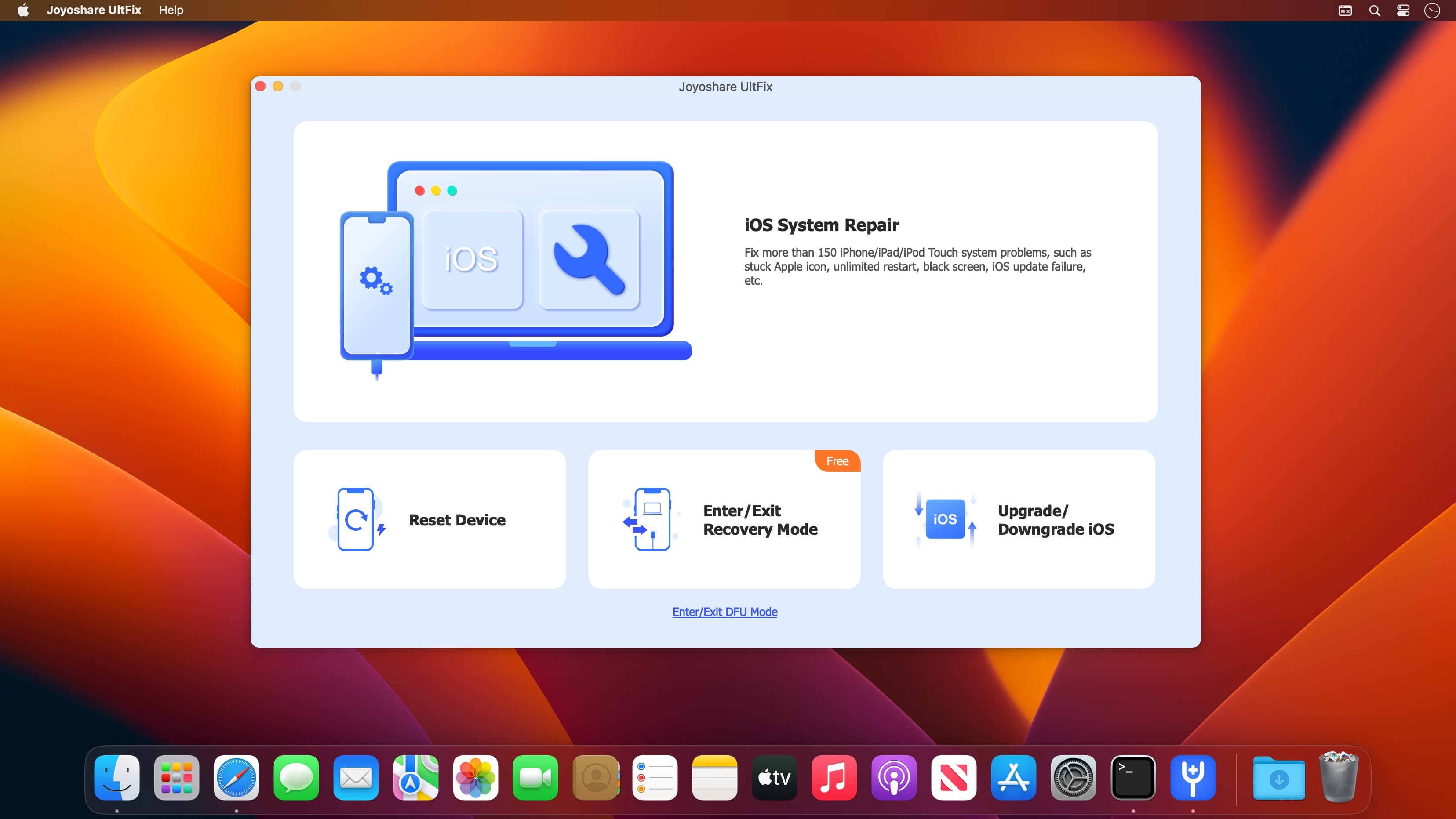Open System Settings from the Dock

1073,778
